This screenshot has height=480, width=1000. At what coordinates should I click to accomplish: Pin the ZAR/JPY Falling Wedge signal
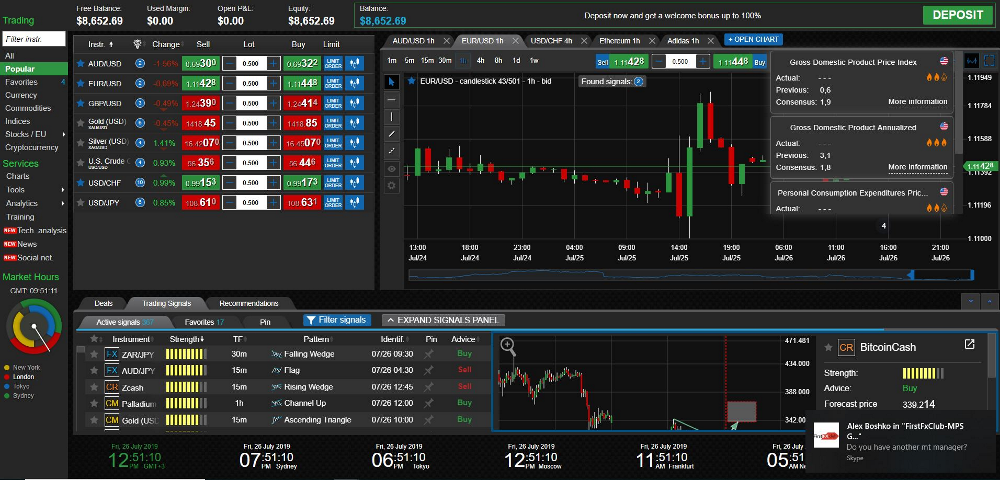coord(429,354)
